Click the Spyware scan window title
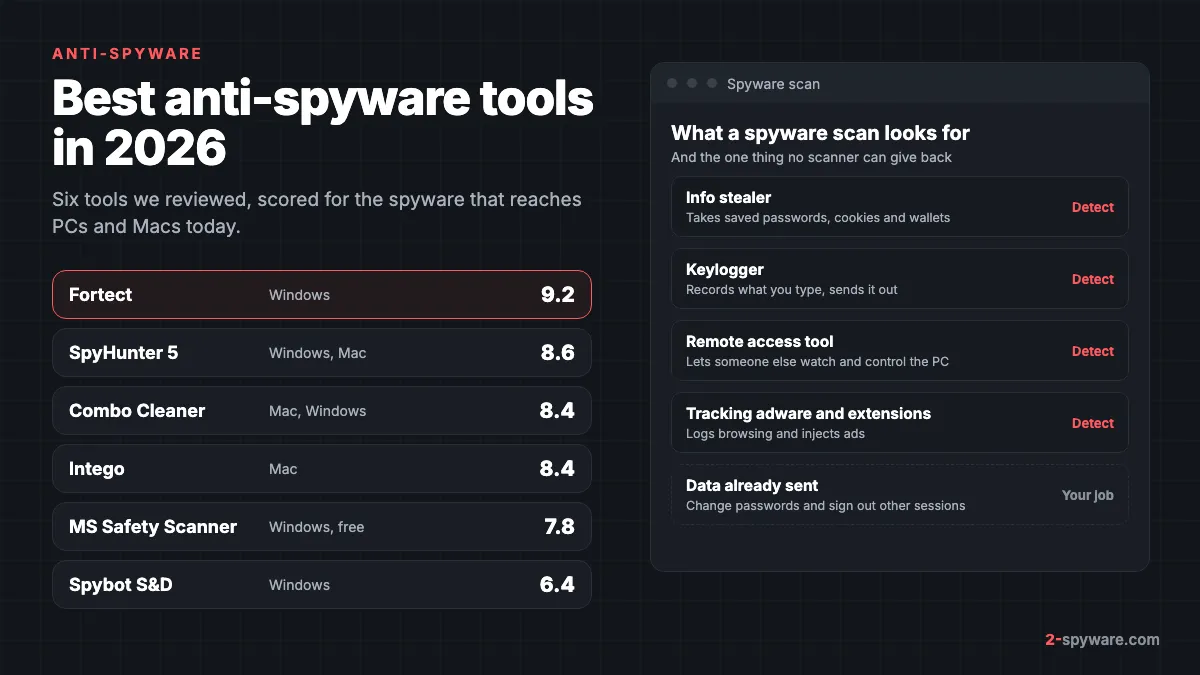Image resolution: width=1200 pixels, height=675 pixels. (x=773, y=84)
